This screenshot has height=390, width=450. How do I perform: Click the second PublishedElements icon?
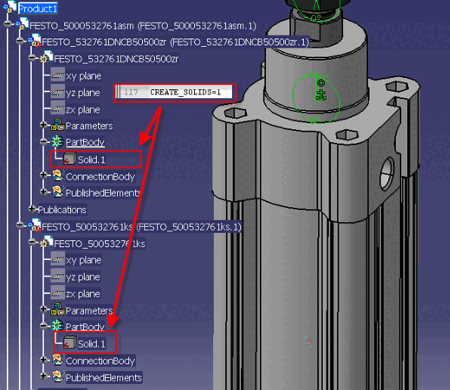(x=57, y=376)
